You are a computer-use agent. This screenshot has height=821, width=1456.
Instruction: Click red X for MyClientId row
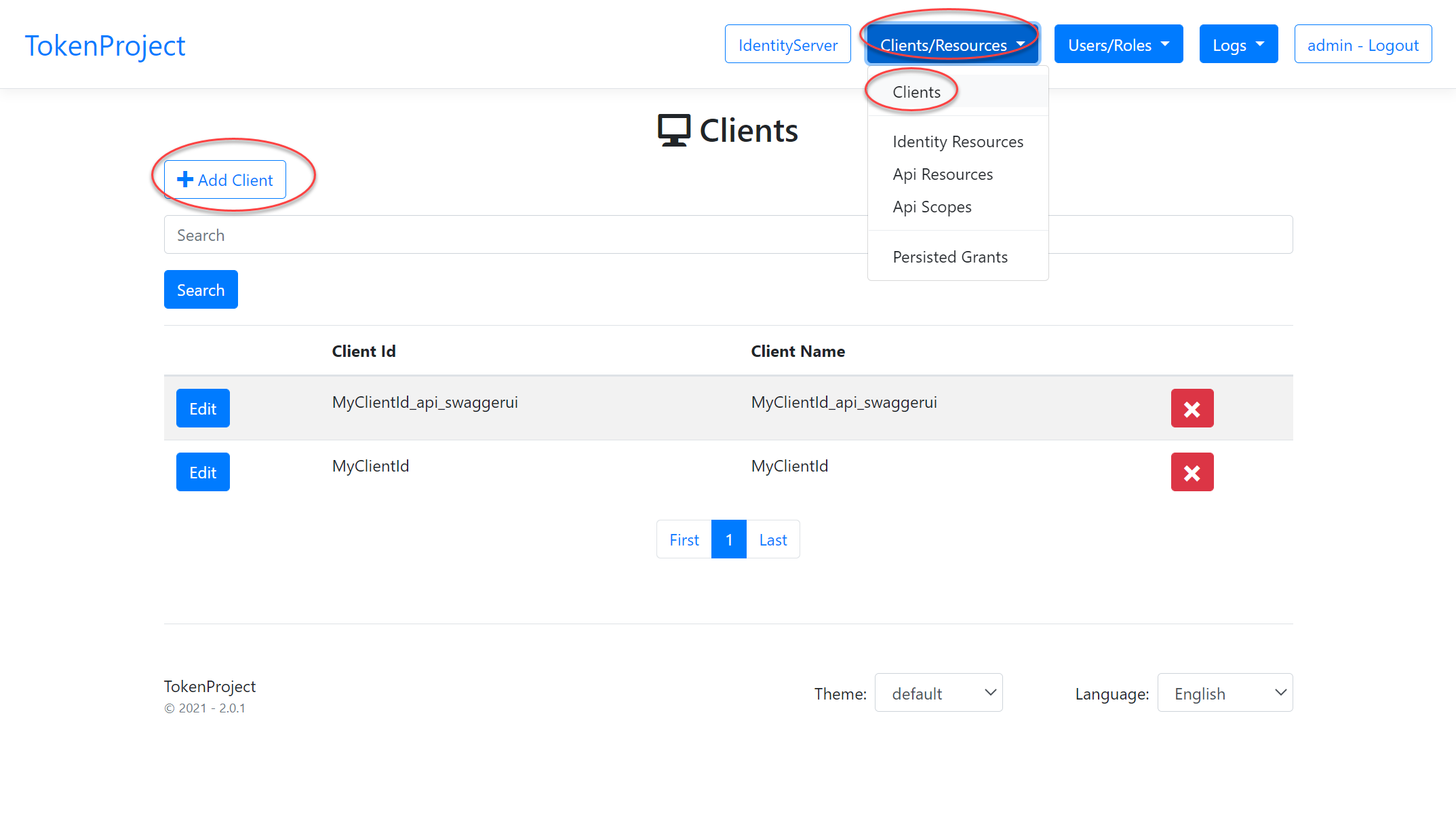(1192, 472)
